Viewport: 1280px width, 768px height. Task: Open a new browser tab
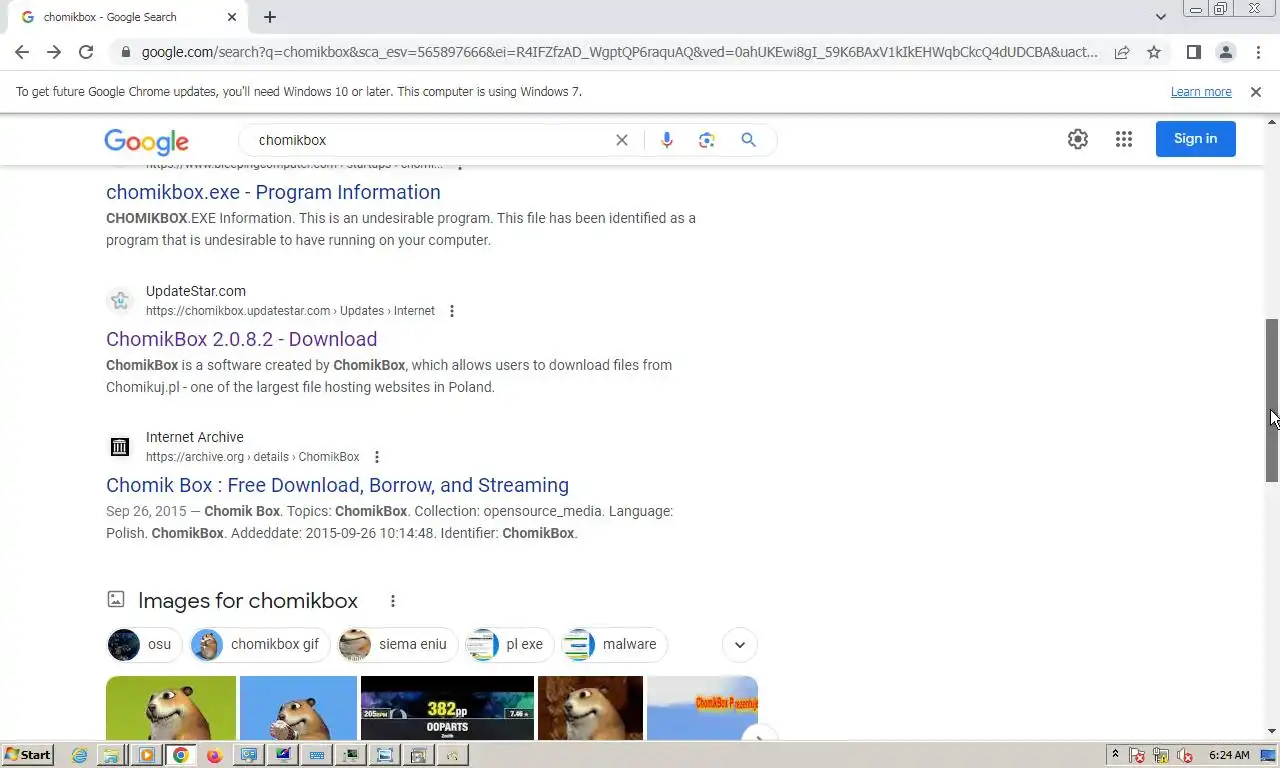(x=270, y=17)
